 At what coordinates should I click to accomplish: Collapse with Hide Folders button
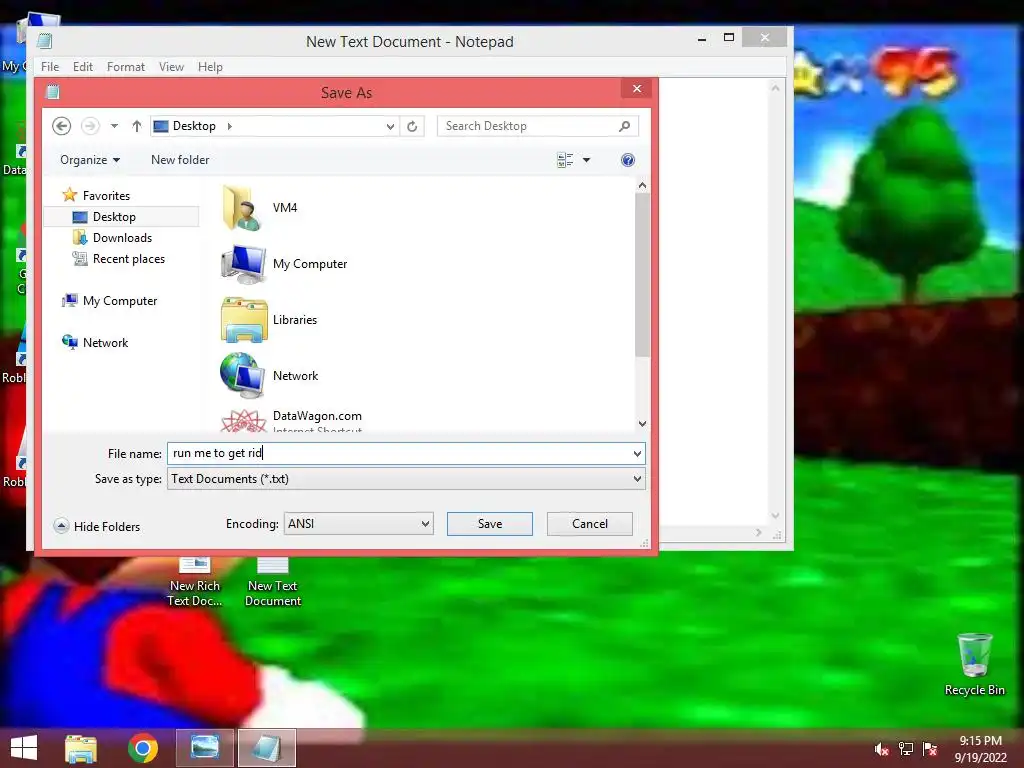tap(97, 526)
